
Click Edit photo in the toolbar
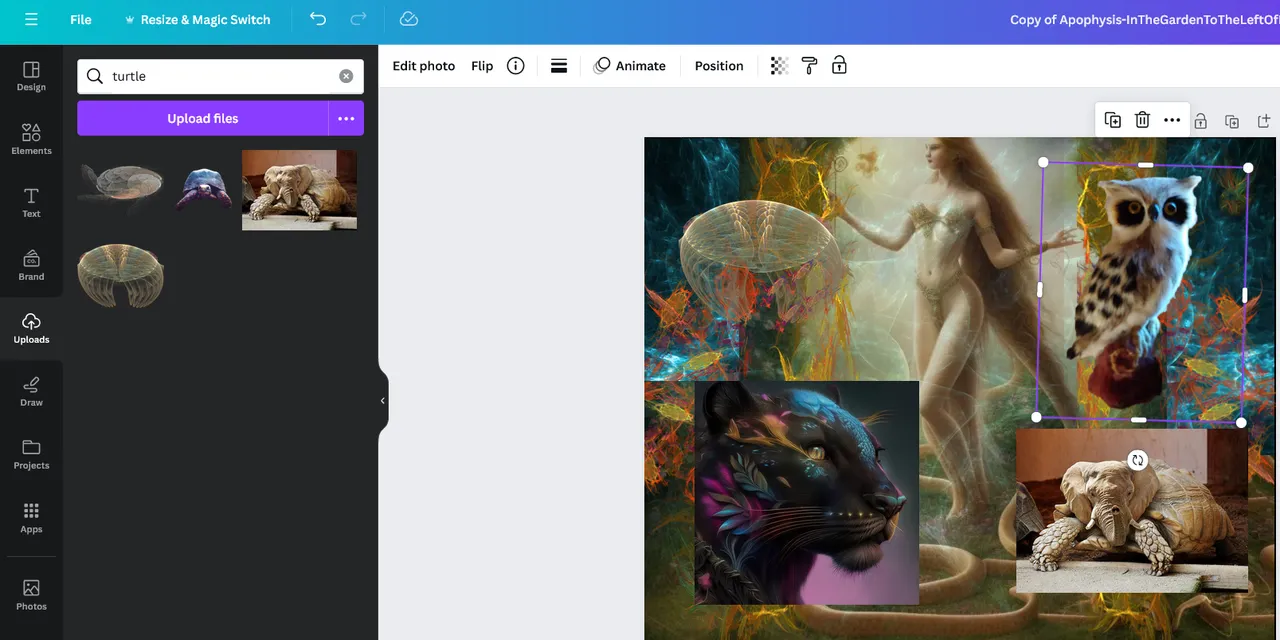coord(423,66)
